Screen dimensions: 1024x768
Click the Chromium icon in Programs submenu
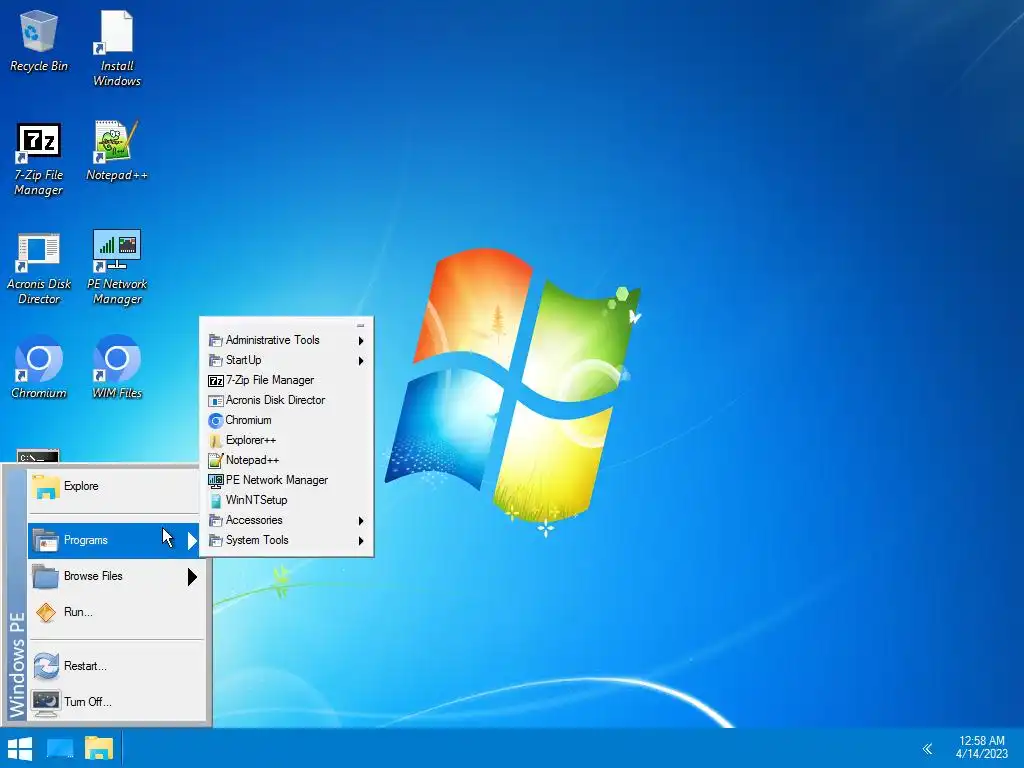point(216,421)
